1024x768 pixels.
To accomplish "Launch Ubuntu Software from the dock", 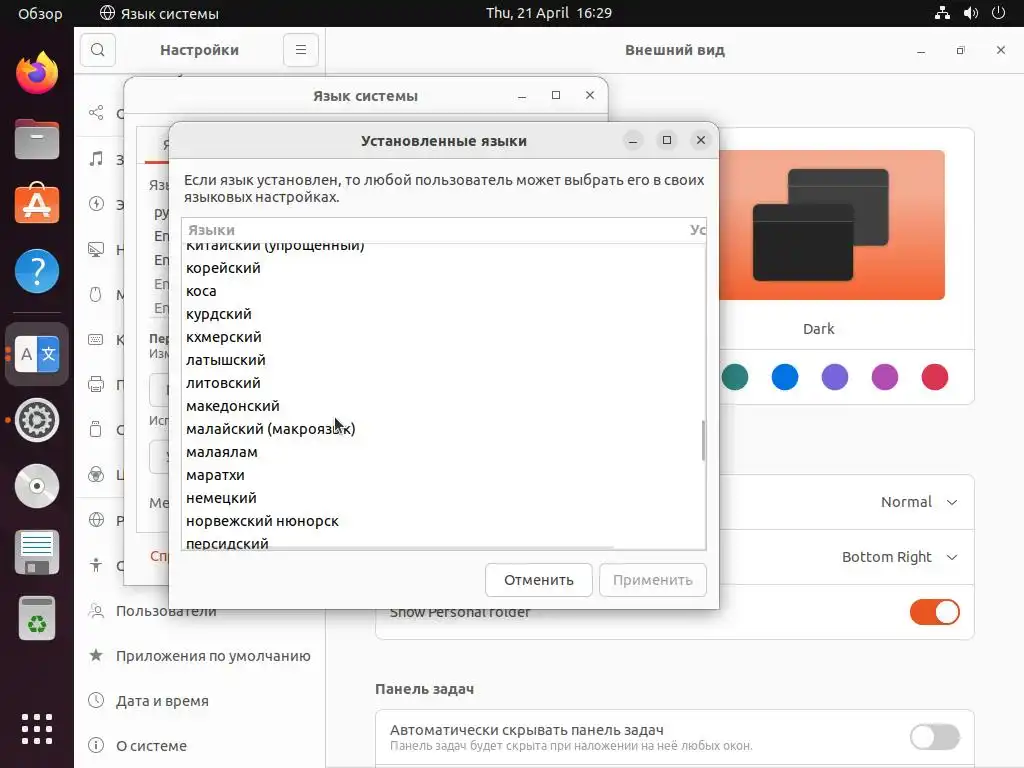I will 37,204.
